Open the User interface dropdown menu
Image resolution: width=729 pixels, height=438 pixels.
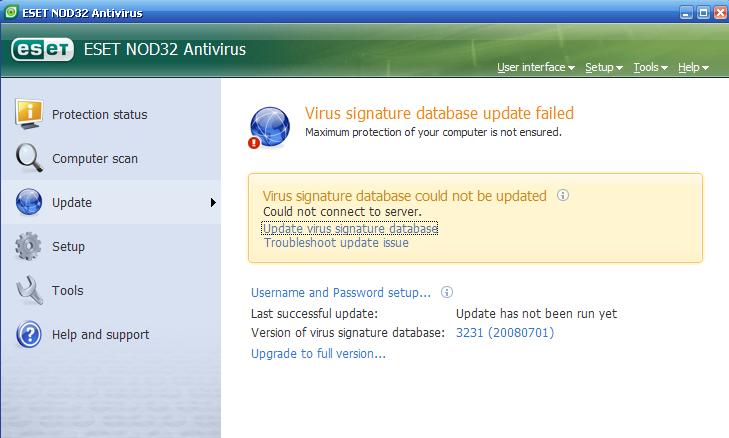coord(536,68)
